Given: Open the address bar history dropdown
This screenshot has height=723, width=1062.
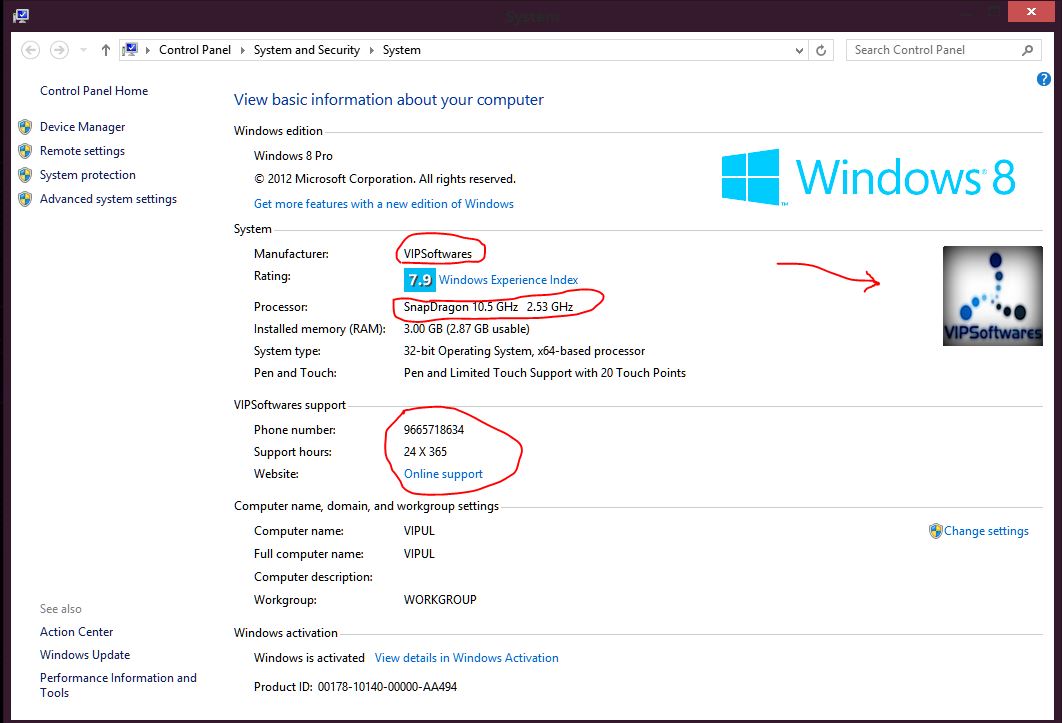Looking at the screenshot, I should click(x=798, y=49).
